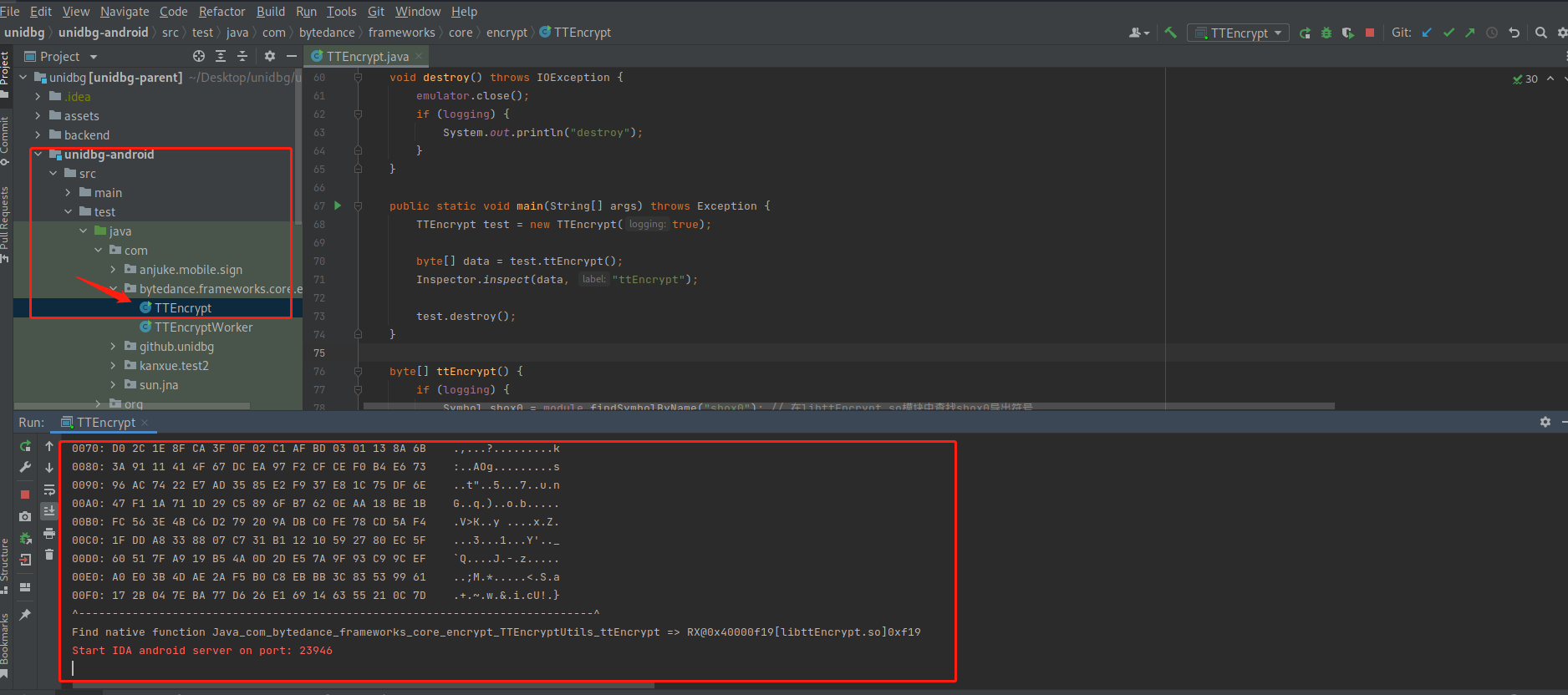Screen dimensions: 1568x695
Task: Close the TTEncrypt run tab
Action: [144, 423]
